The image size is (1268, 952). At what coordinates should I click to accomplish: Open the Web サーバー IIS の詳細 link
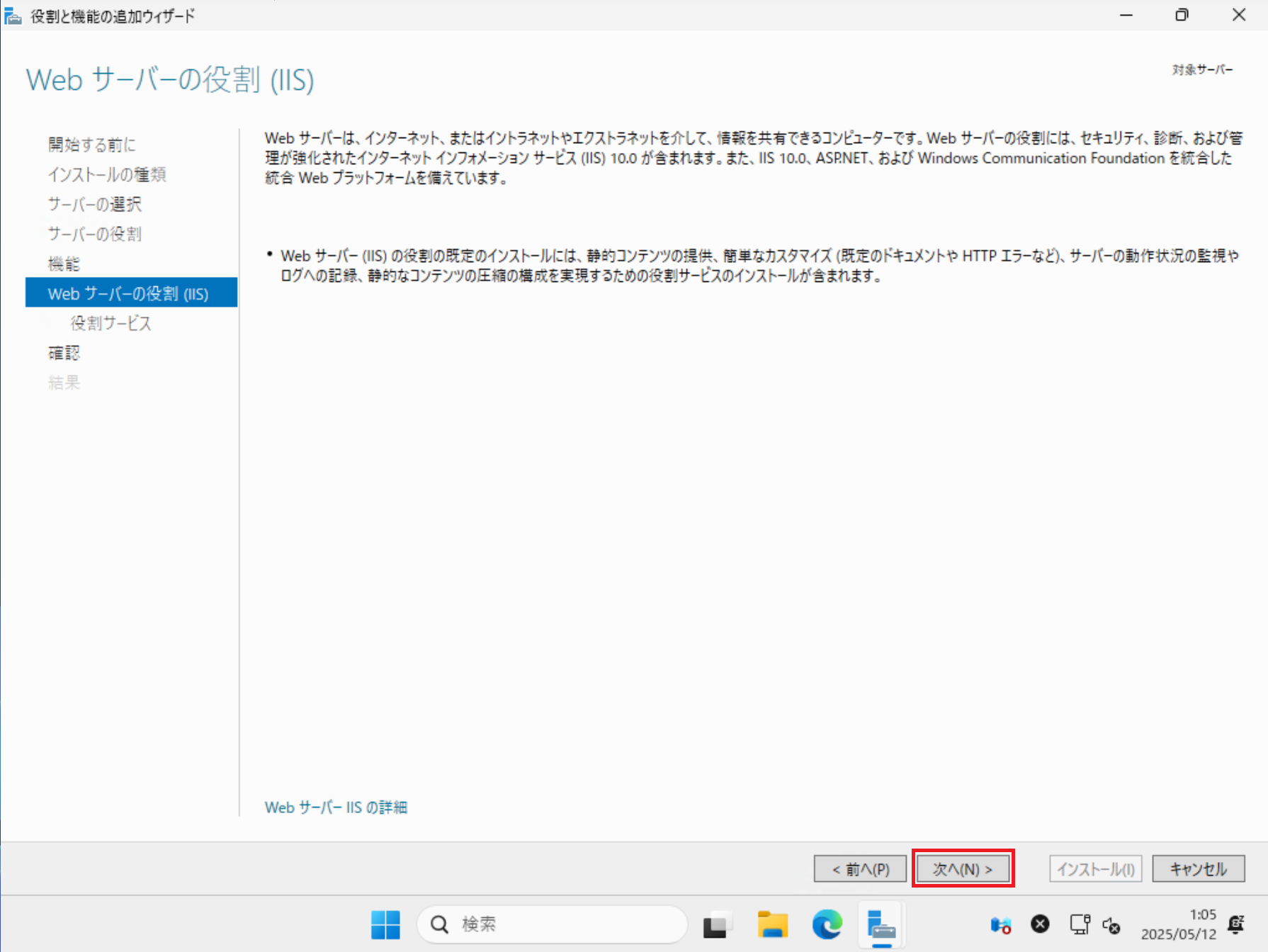pos(336,807)
